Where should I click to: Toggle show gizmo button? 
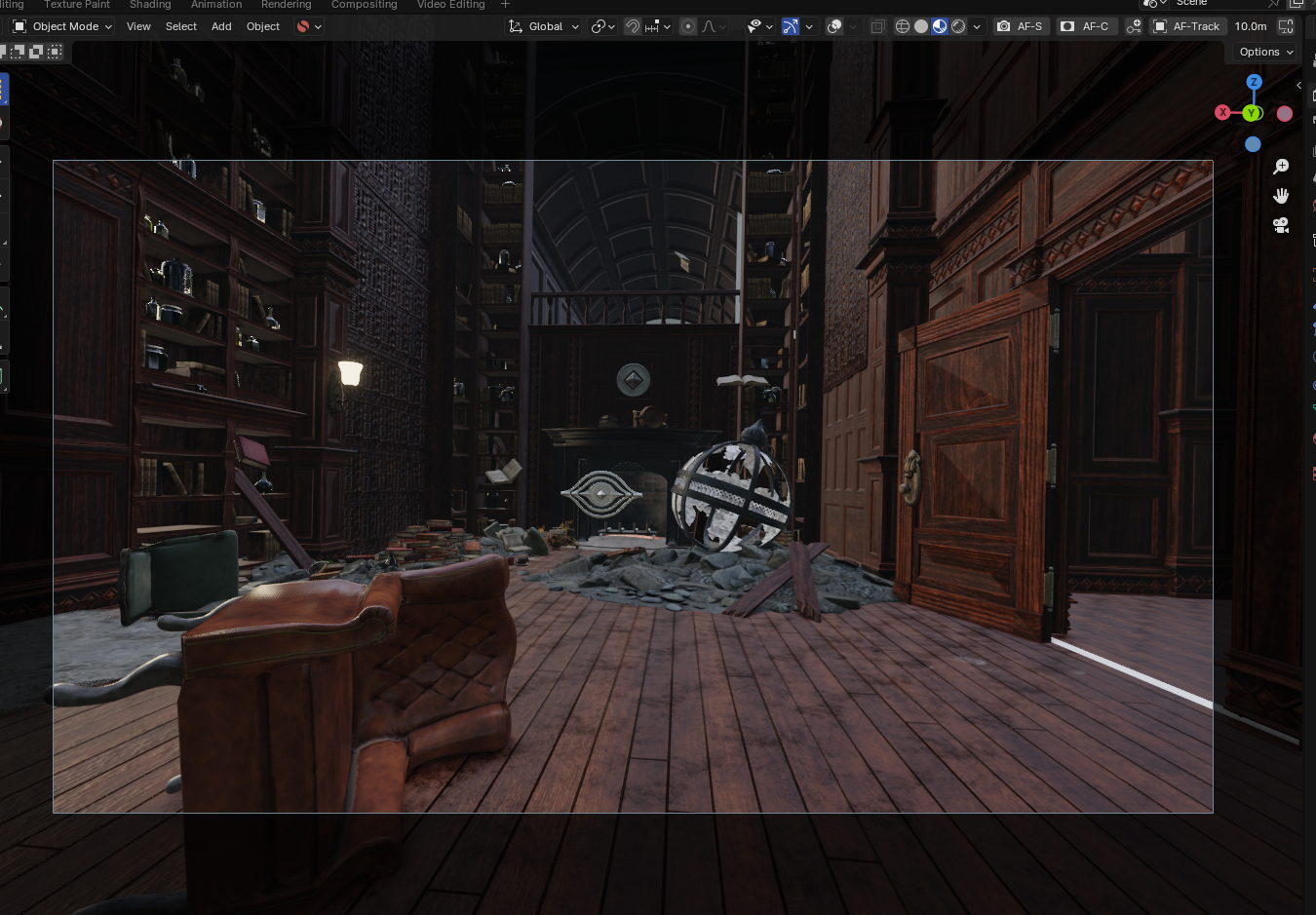coord(791,26)
